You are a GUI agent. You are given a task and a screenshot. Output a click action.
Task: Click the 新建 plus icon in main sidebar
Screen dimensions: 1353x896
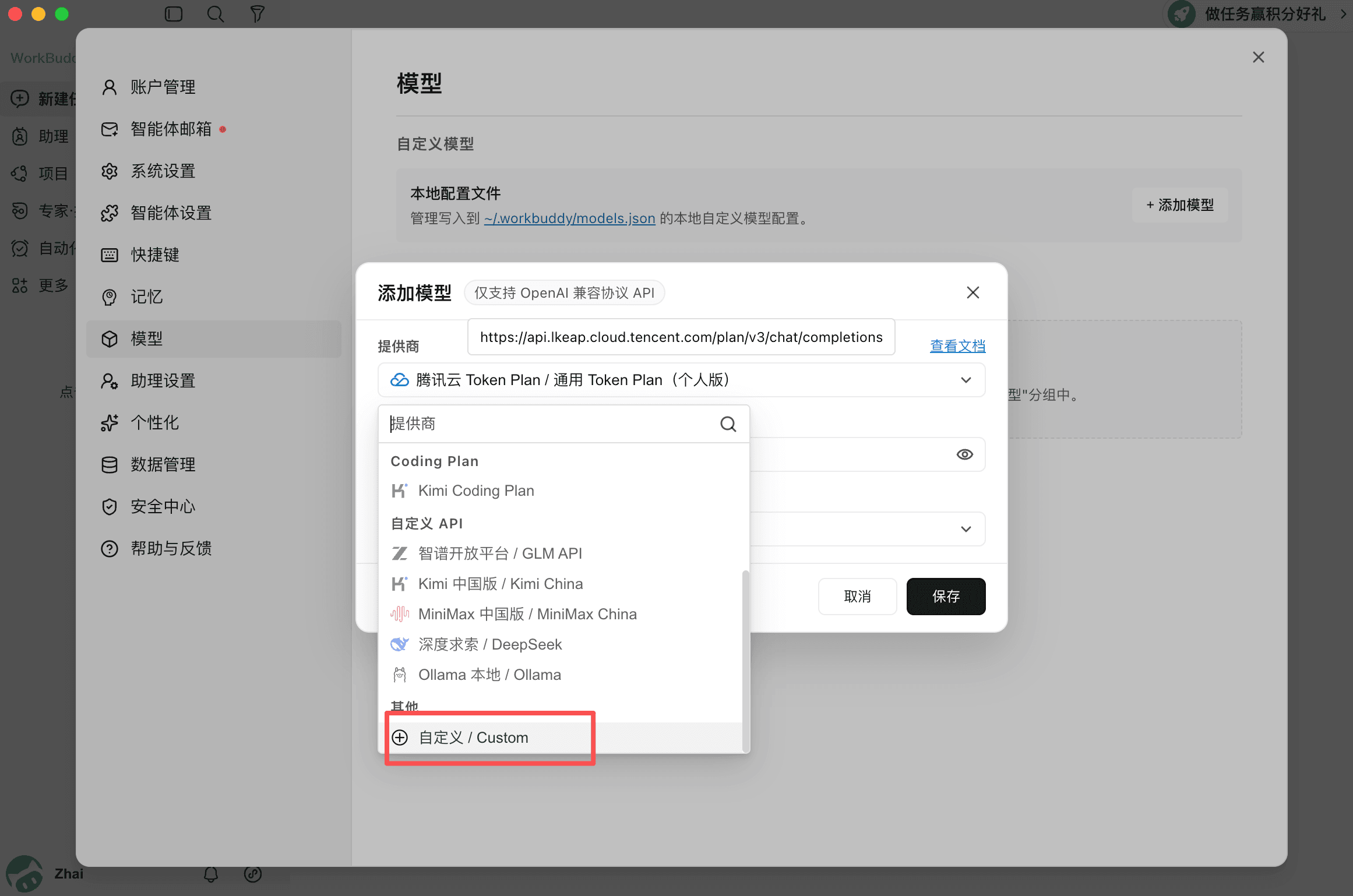coord(20,98)
